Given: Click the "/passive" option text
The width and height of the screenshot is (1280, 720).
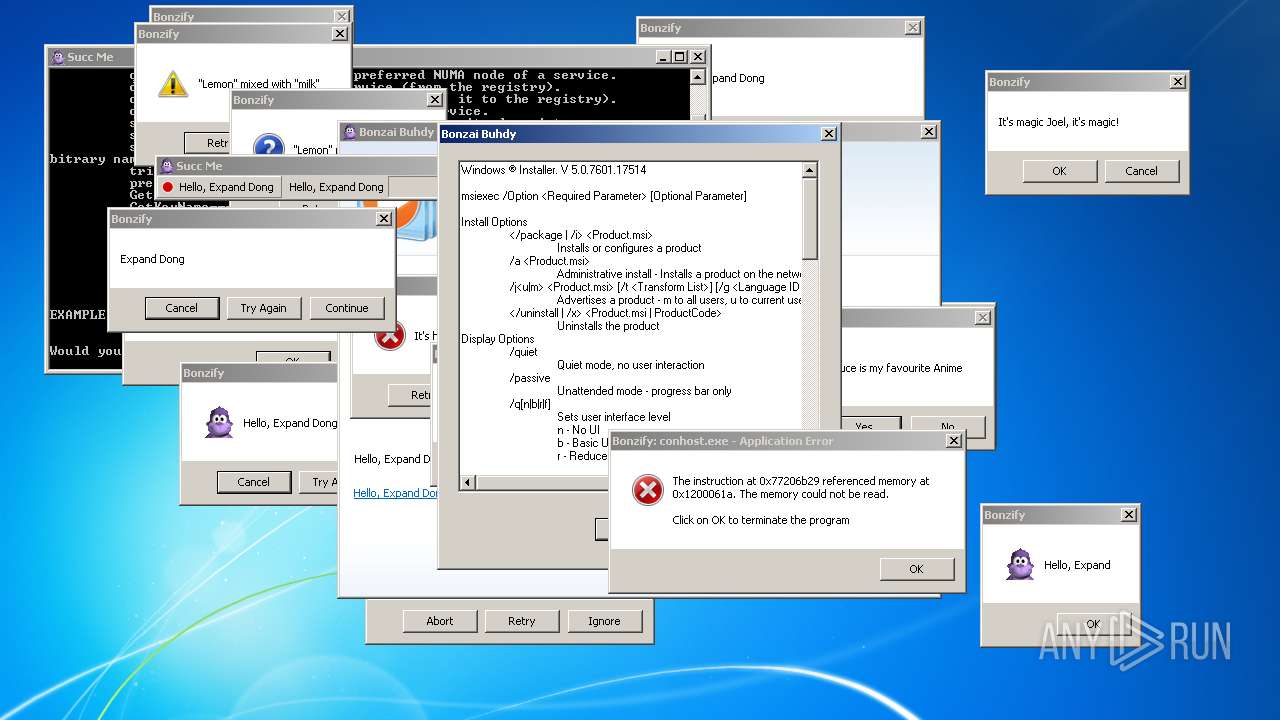Looking at the screenshot, I should [x=529, y=378].
